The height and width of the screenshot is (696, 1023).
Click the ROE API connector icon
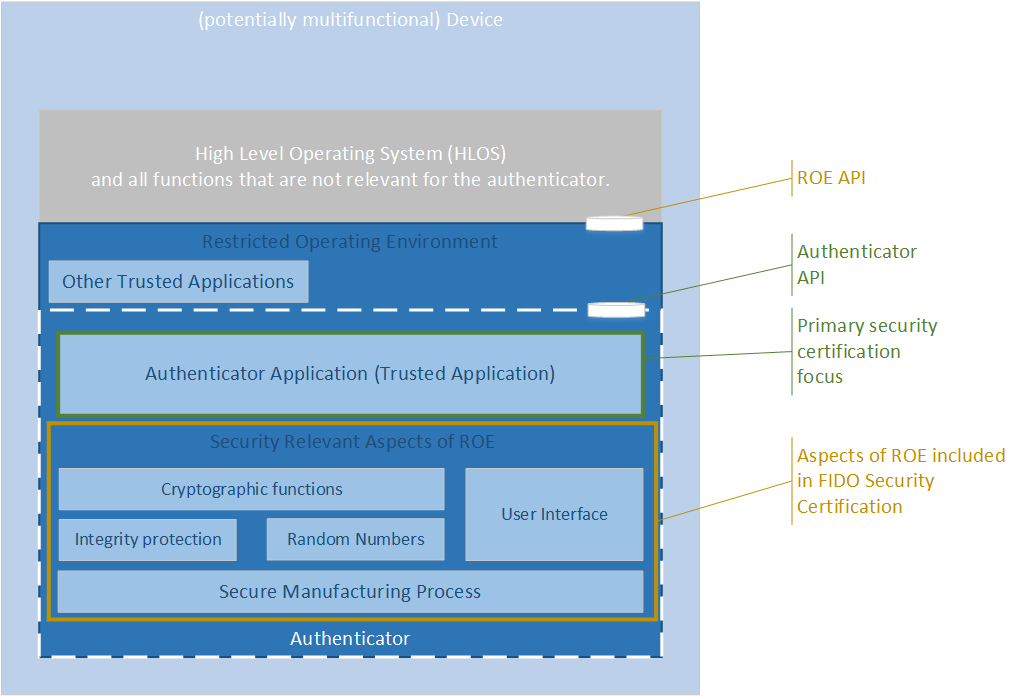point(613,222)
